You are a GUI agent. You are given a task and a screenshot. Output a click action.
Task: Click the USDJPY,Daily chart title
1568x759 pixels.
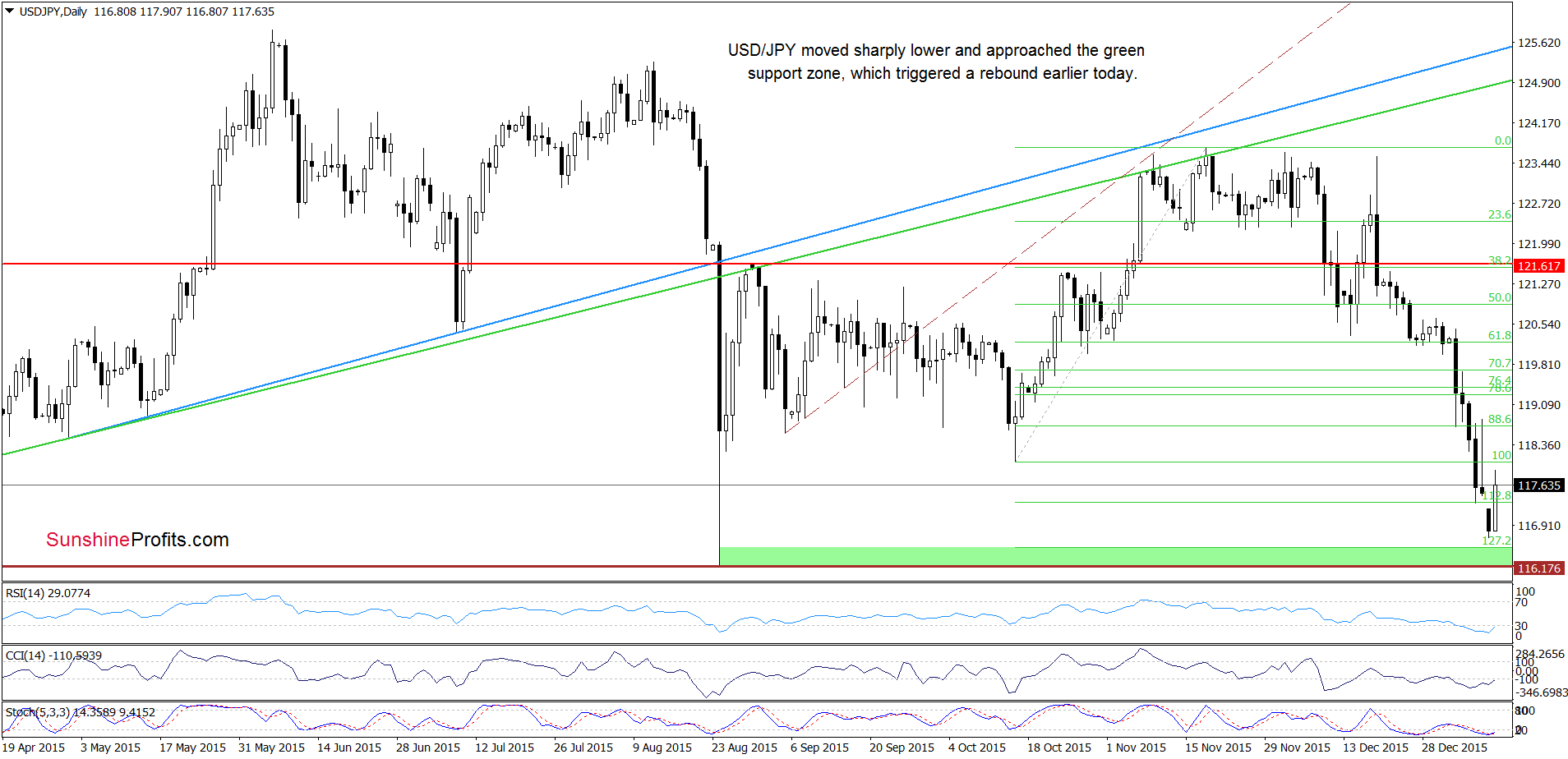point(53,11)
